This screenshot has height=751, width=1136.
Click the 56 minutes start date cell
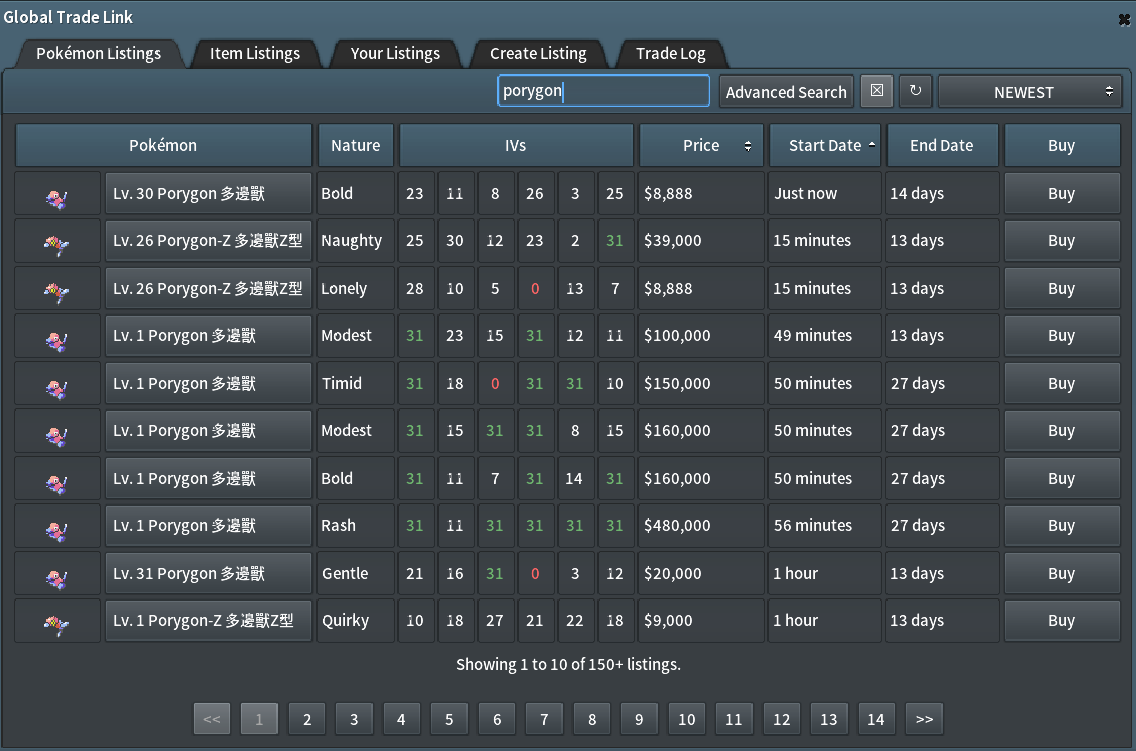825,526
